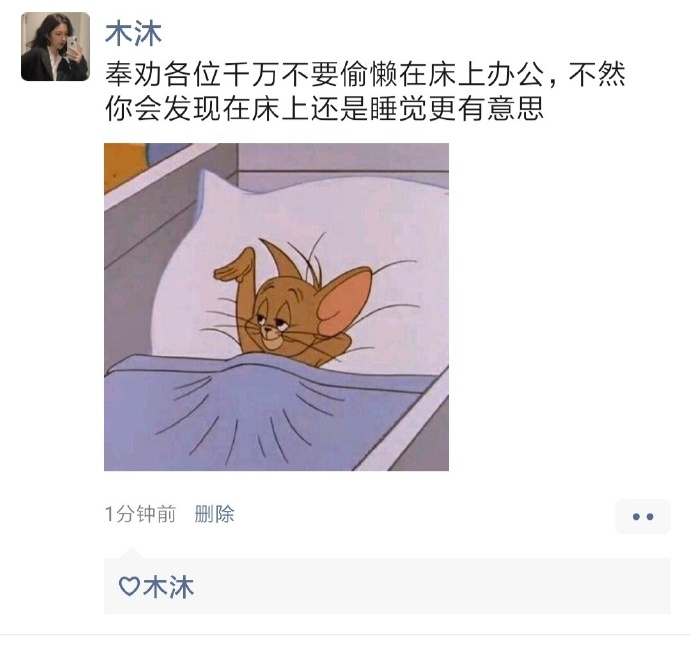This screenshot has height=648, width=690.
Task: Click the 删除 link to delete post
Action: [x=214, y=514]
